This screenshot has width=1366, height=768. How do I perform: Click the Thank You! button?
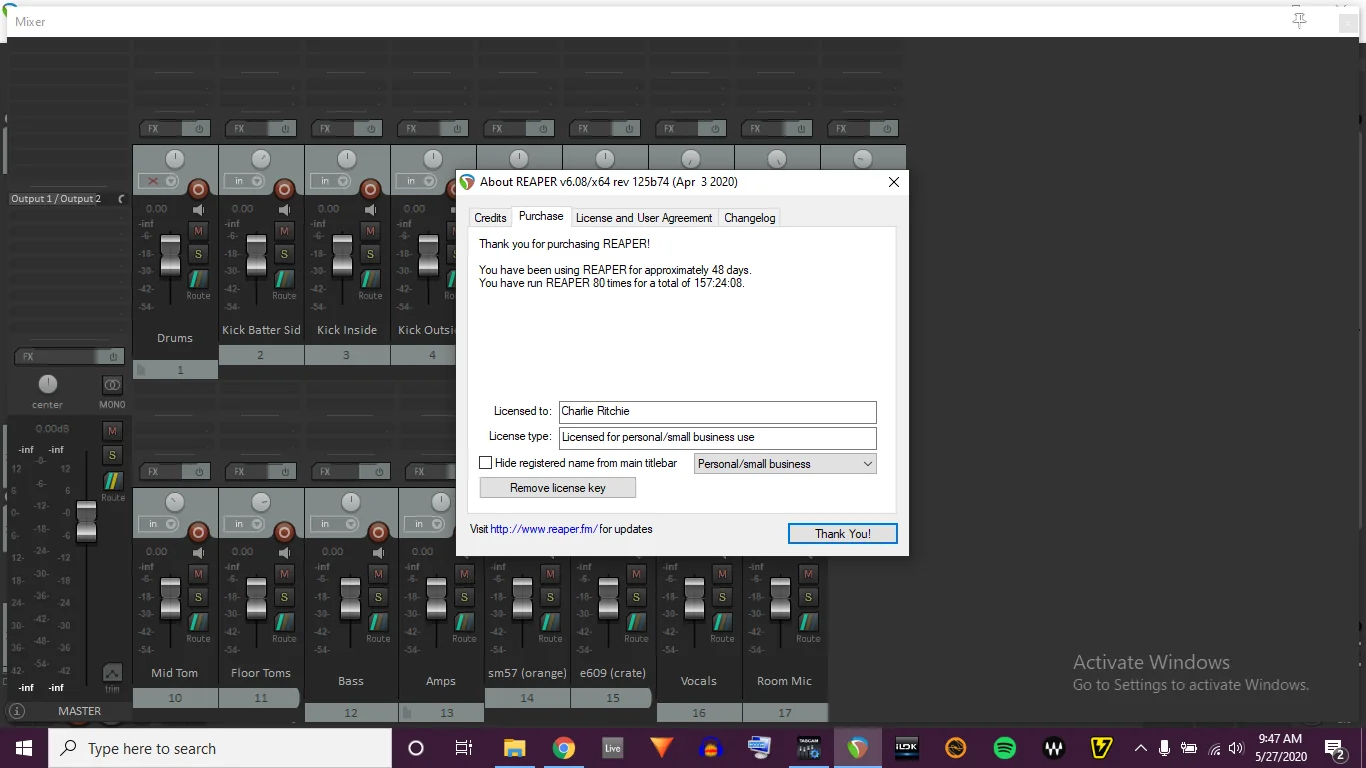(x=843, y=534)
